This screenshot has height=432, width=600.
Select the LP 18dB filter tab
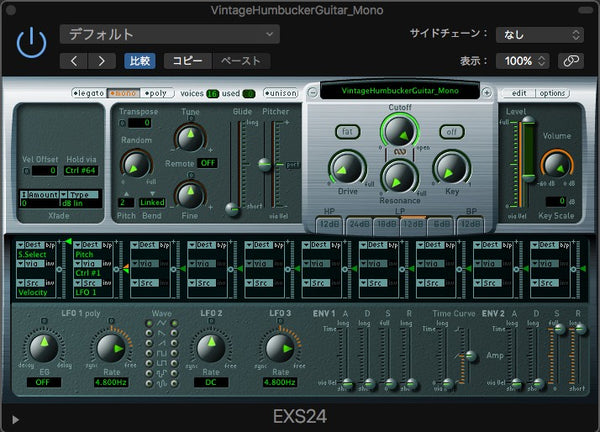(386, 225)
